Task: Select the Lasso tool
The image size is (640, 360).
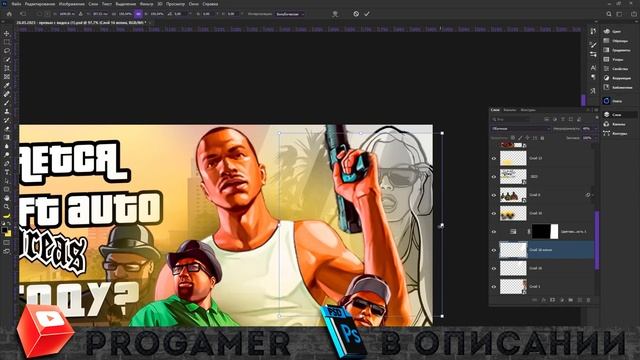Action: [7, 51]
